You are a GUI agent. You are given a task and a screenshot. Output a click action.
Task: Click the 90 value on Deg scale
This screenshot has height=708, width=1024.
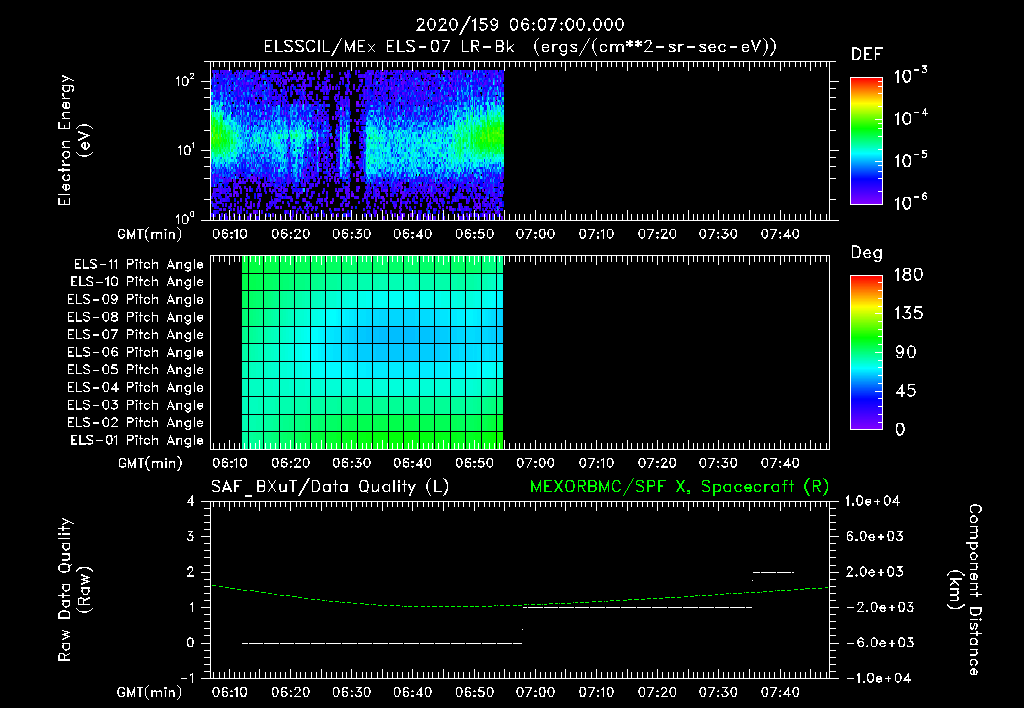click(906, 352)
